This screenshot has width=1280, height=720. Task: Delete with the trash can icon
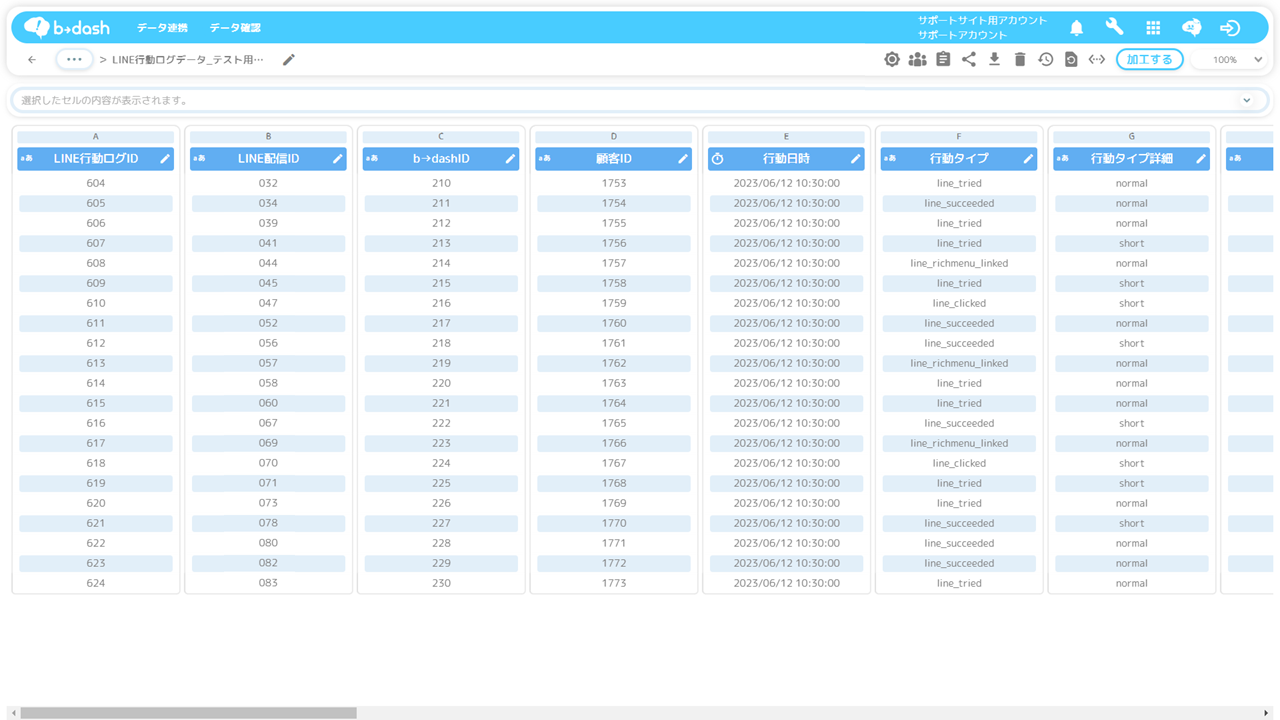pos(1020,60)
